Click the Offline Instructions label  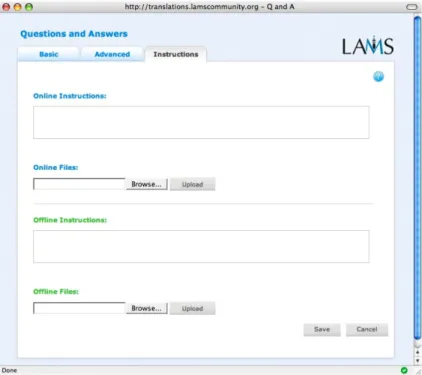[x=70, y=220]
